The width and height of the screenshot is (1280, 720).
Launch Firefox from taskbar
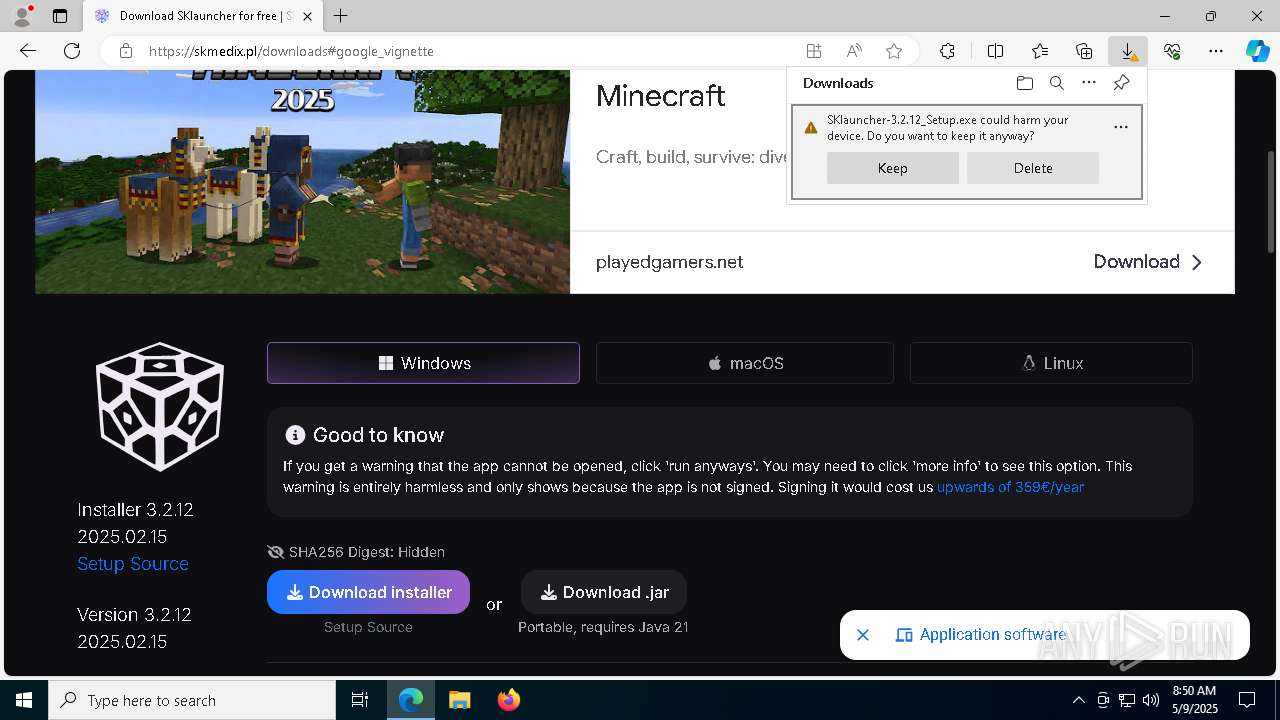point(509,700)
